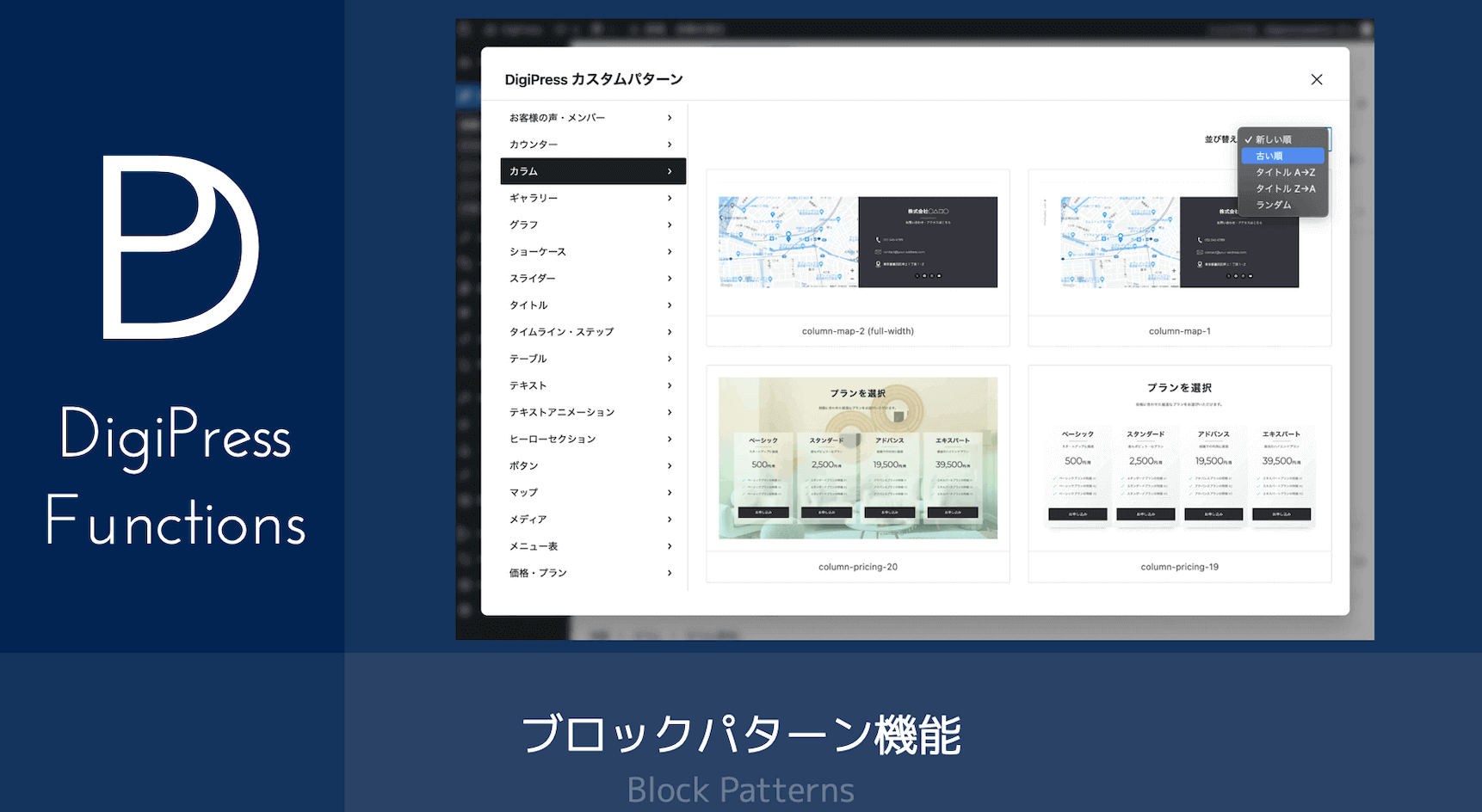Open the スライダー category
The width and height of the screenshot is (1482, 812).
click(x=593, y=278)
